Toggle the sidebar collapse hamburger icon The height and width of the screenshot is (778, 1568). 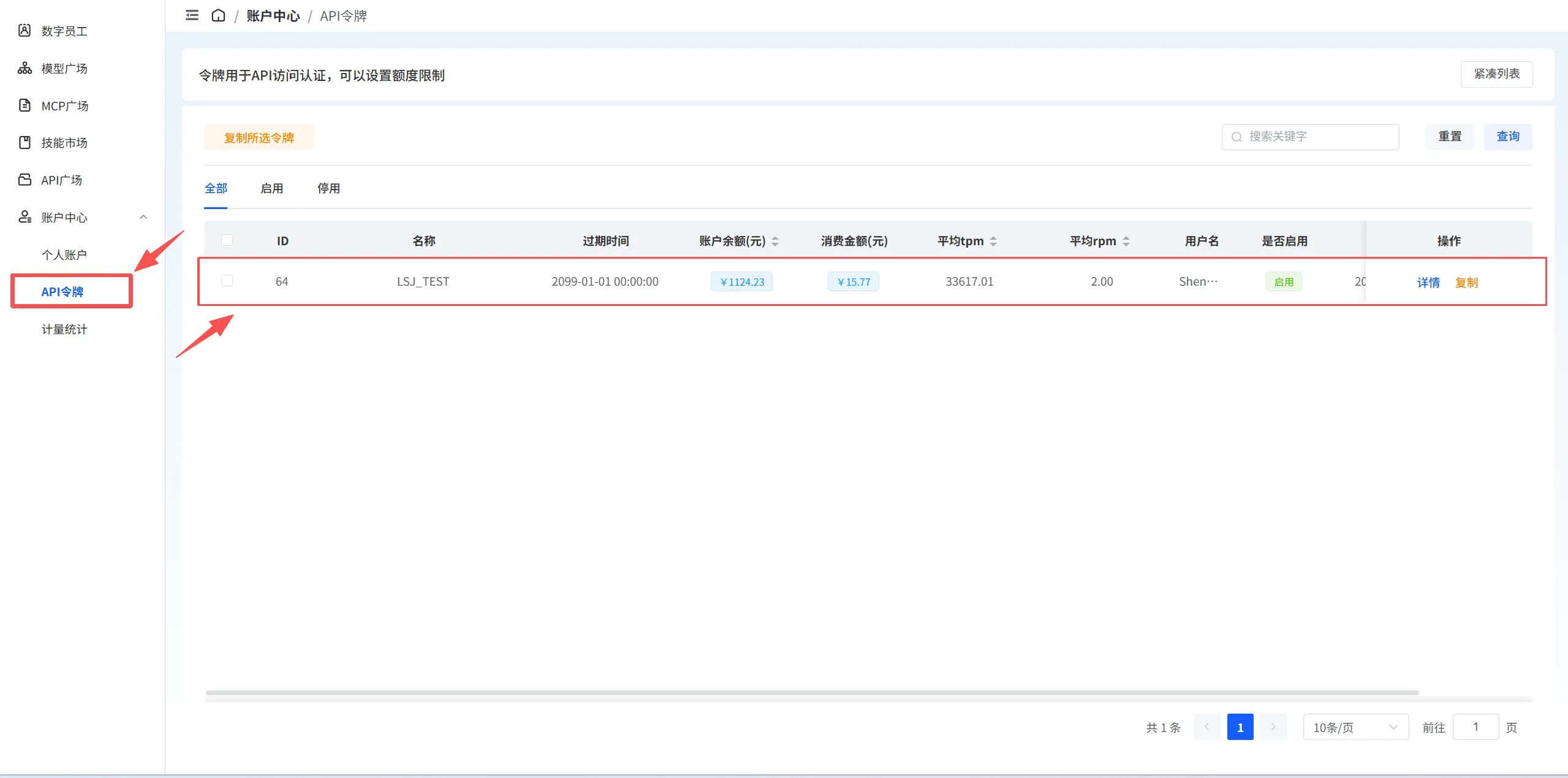click(192, 15)
